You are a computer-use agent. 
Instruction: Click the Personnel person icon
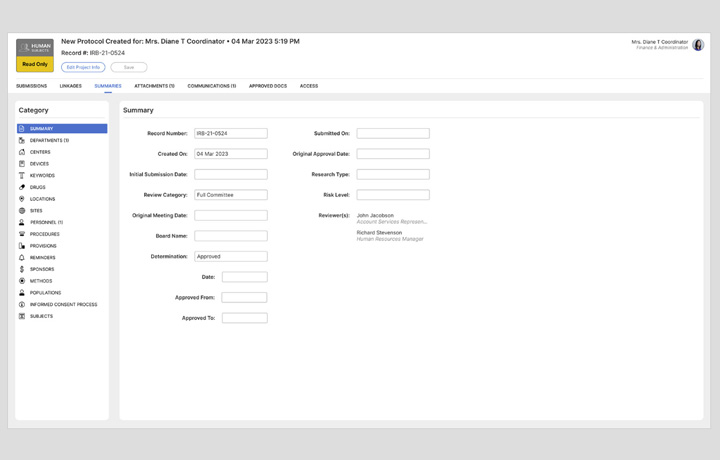pos(22,222)
